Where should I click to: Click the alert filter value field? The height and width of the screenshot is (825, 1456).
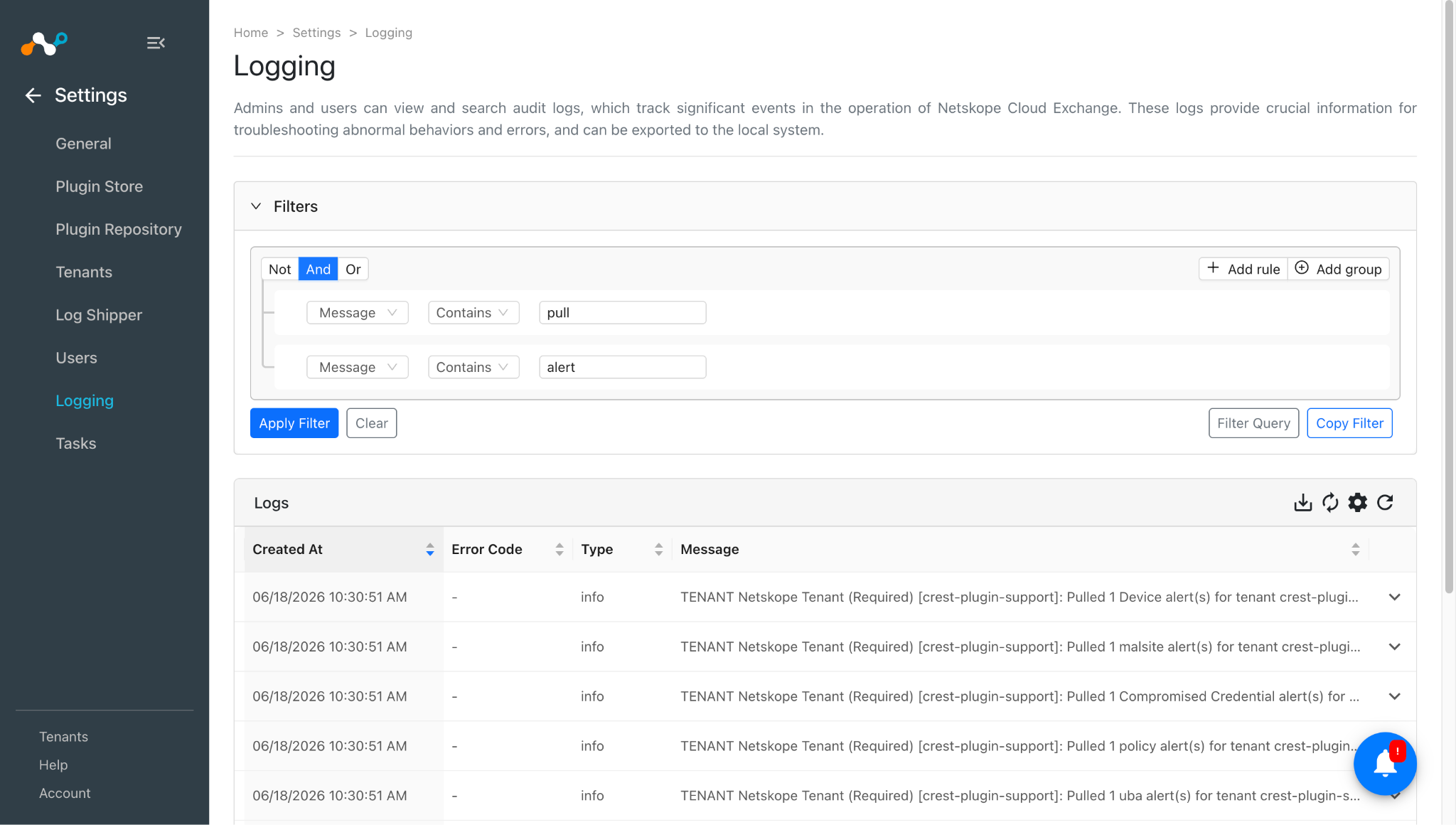pyautogui.click(x=623, y=368)
